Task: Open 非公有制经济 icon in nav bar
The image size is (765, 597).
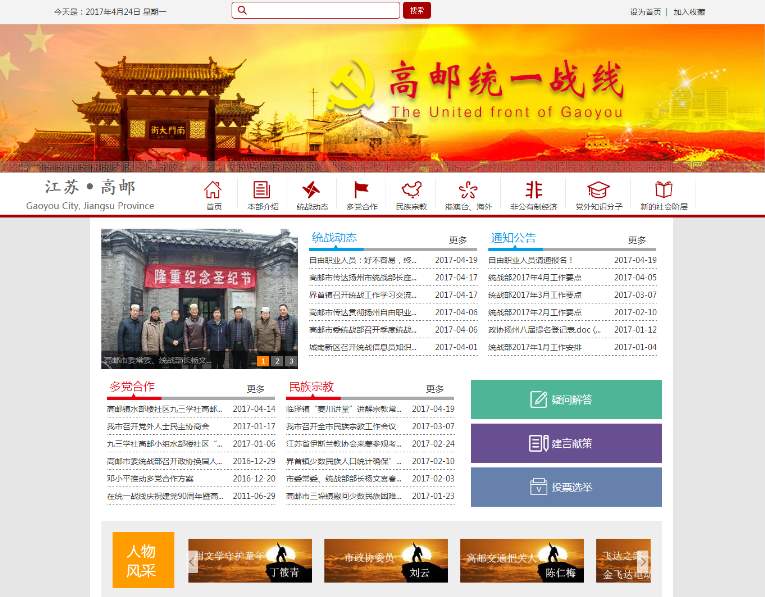Action: click(x=533, y=190)
